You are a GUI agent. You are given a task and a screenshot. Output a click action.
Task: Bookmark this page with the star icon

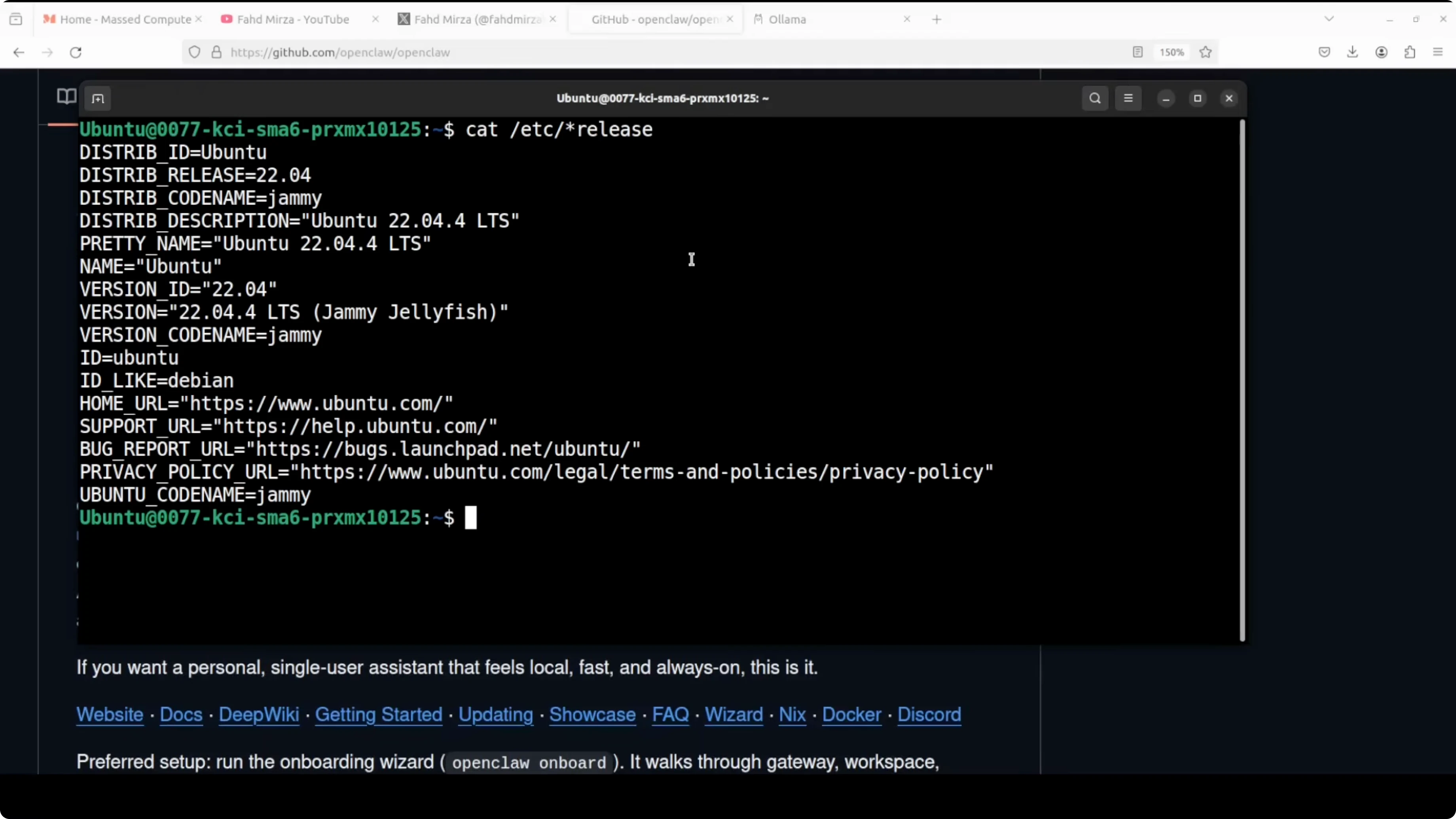[1206, 52]
